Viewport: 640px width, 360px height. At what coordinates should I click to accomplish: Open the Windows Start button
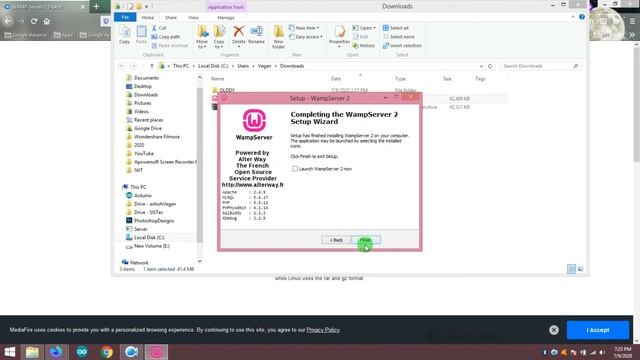point(9,352)
